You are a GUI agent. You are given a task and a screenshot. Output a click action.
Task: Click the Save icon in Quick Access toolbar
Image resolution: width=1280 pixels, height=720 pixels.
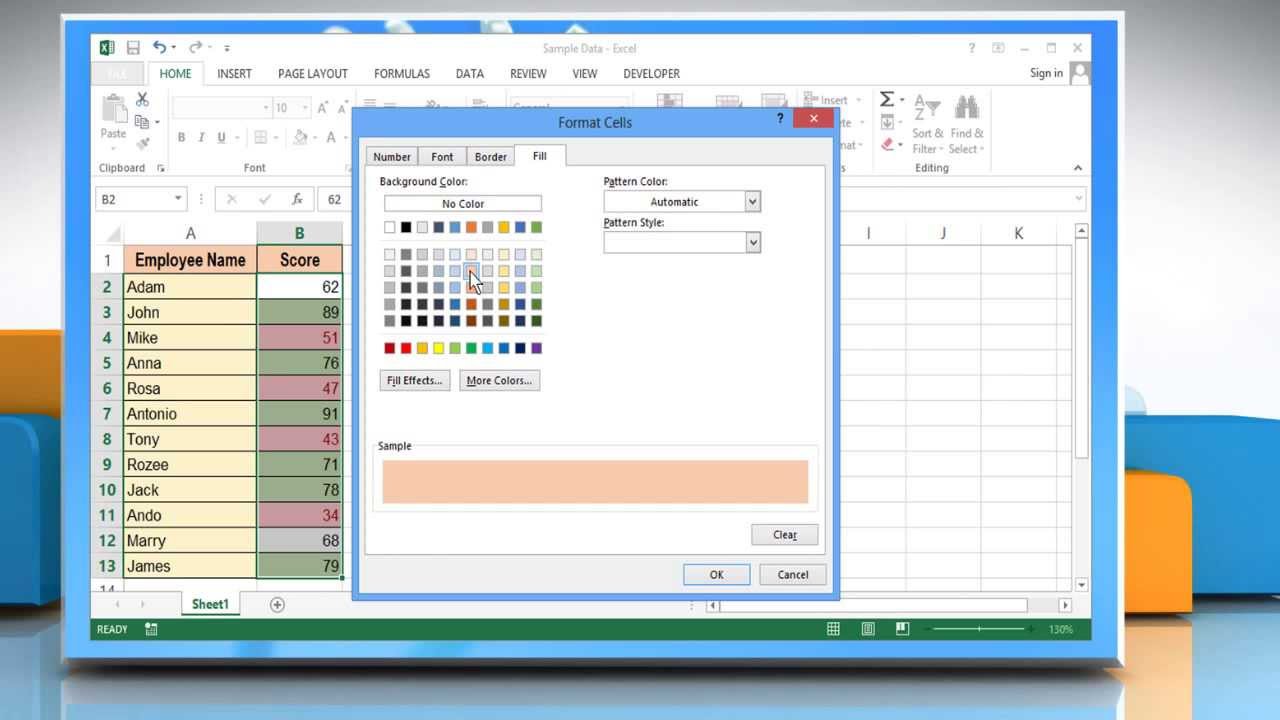tap(133, 47)
